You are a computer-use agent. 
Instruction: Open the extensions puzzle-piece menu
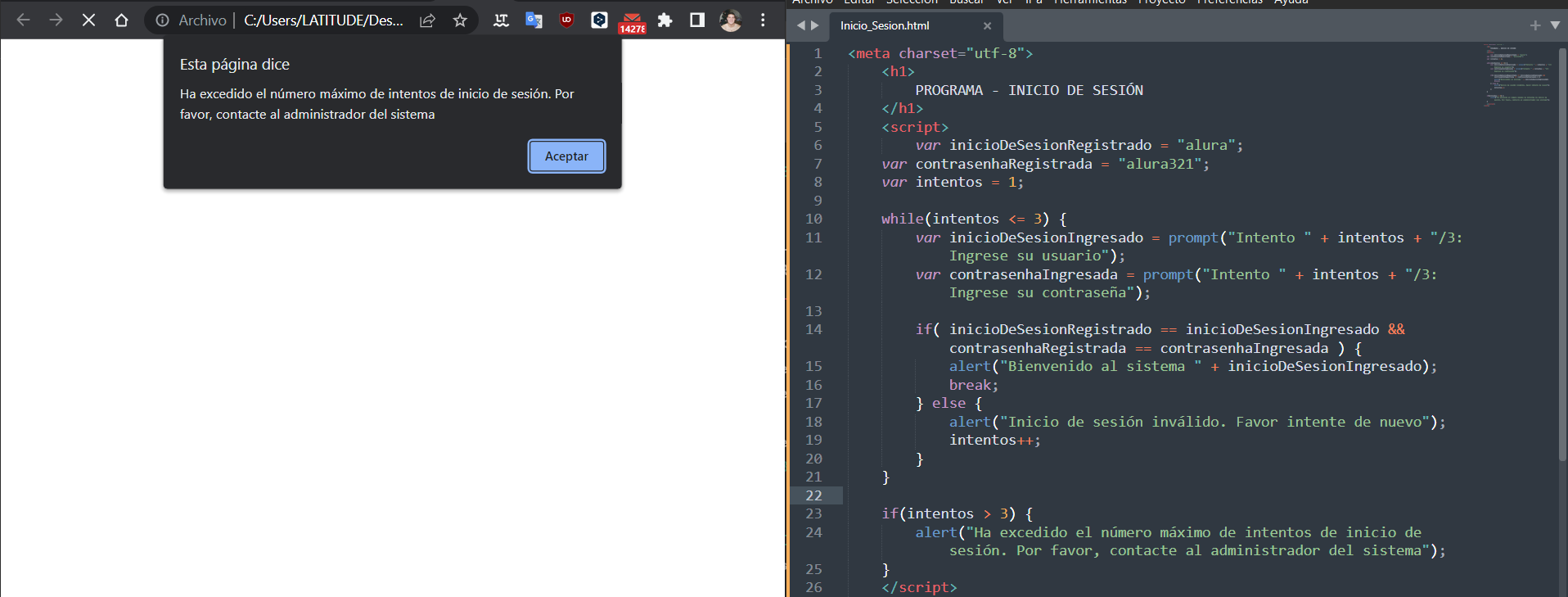pyautogui.click(x=665, y=20)
